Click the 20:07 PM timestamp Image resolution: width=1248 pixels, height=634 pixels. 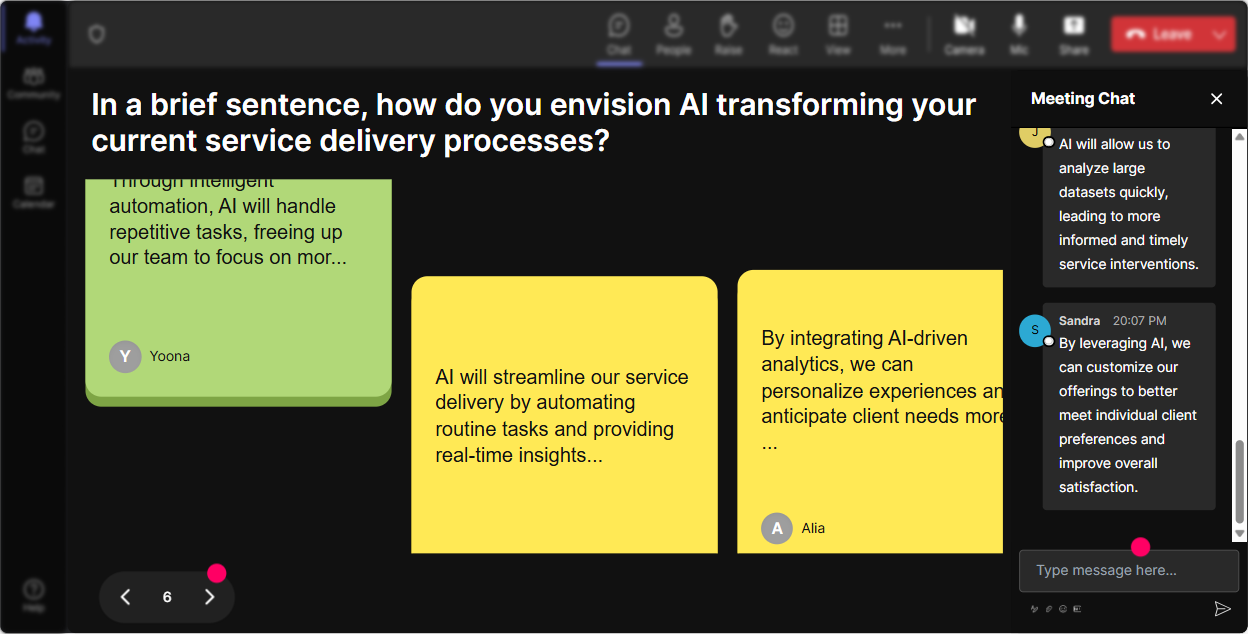pyautogui.click(x=1139, y=321)
